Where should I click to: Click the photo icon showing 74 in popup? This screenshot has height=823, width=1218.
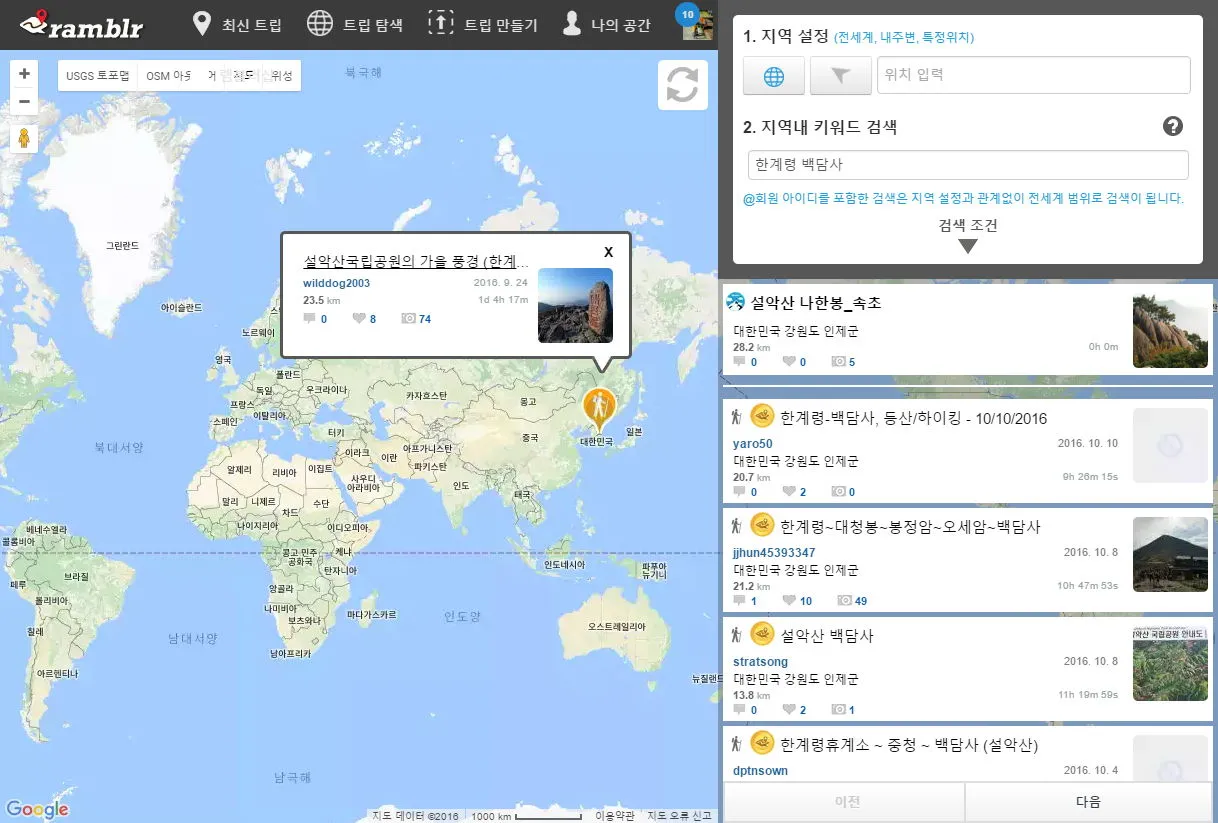(x=408, y=318)
